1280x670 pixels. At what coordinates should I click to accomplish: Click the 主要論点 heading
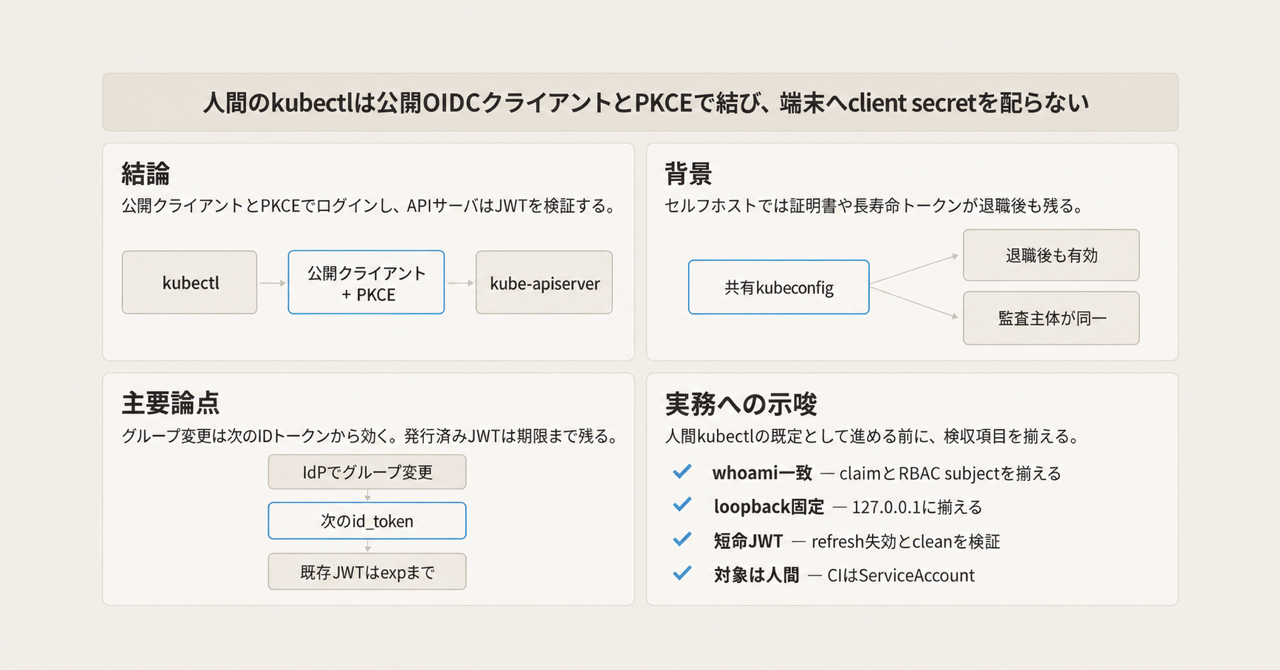tap(170, 403)
